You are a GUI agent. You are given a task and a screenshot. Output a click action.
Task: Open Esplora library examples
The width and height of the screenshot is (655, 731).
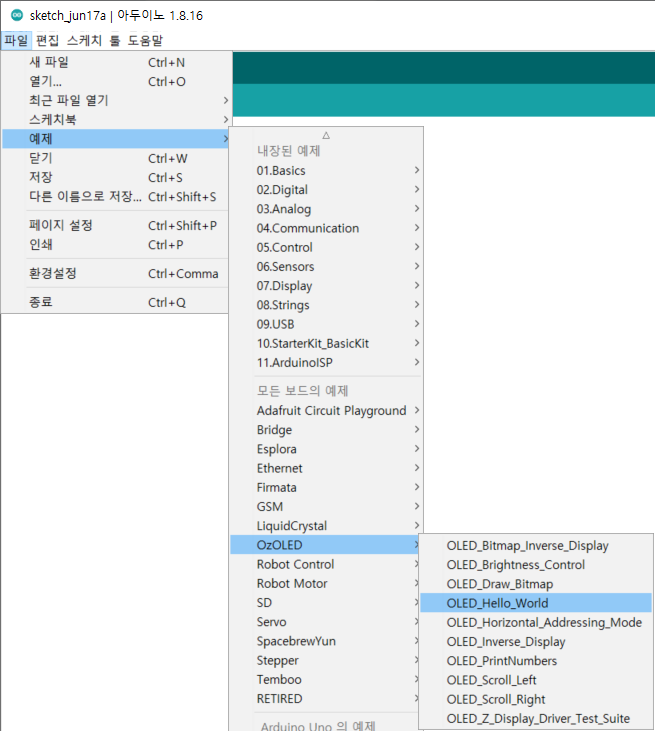tap(326, 448)
